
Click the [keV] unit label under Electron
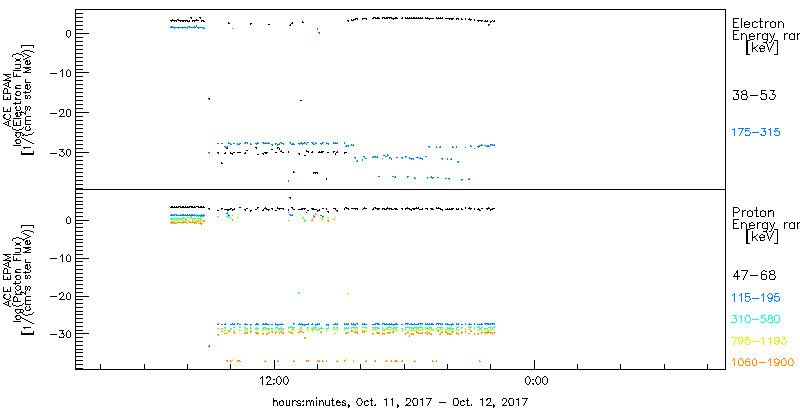tap(762, 48)
